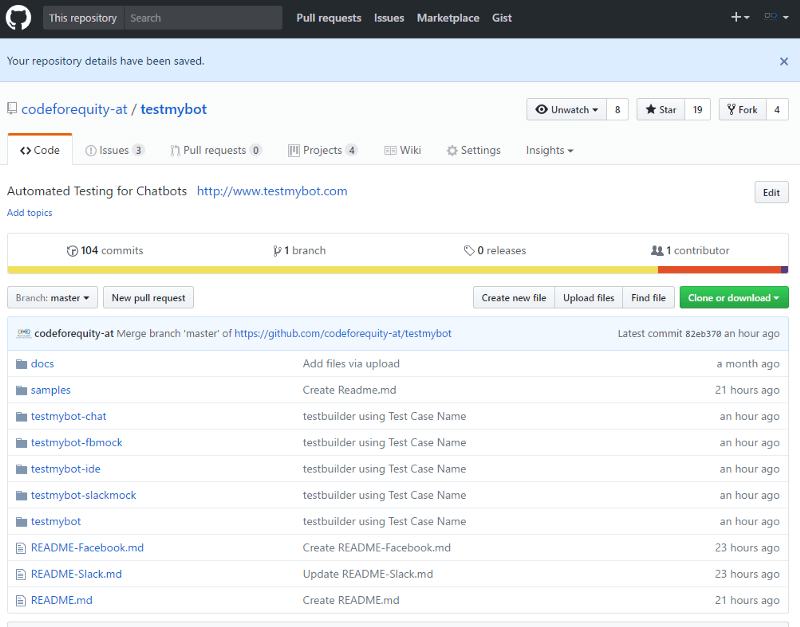The width and height of the screenshot is (800, 627).
Task: Switch to the Projects tab
Action: point(323,151)
